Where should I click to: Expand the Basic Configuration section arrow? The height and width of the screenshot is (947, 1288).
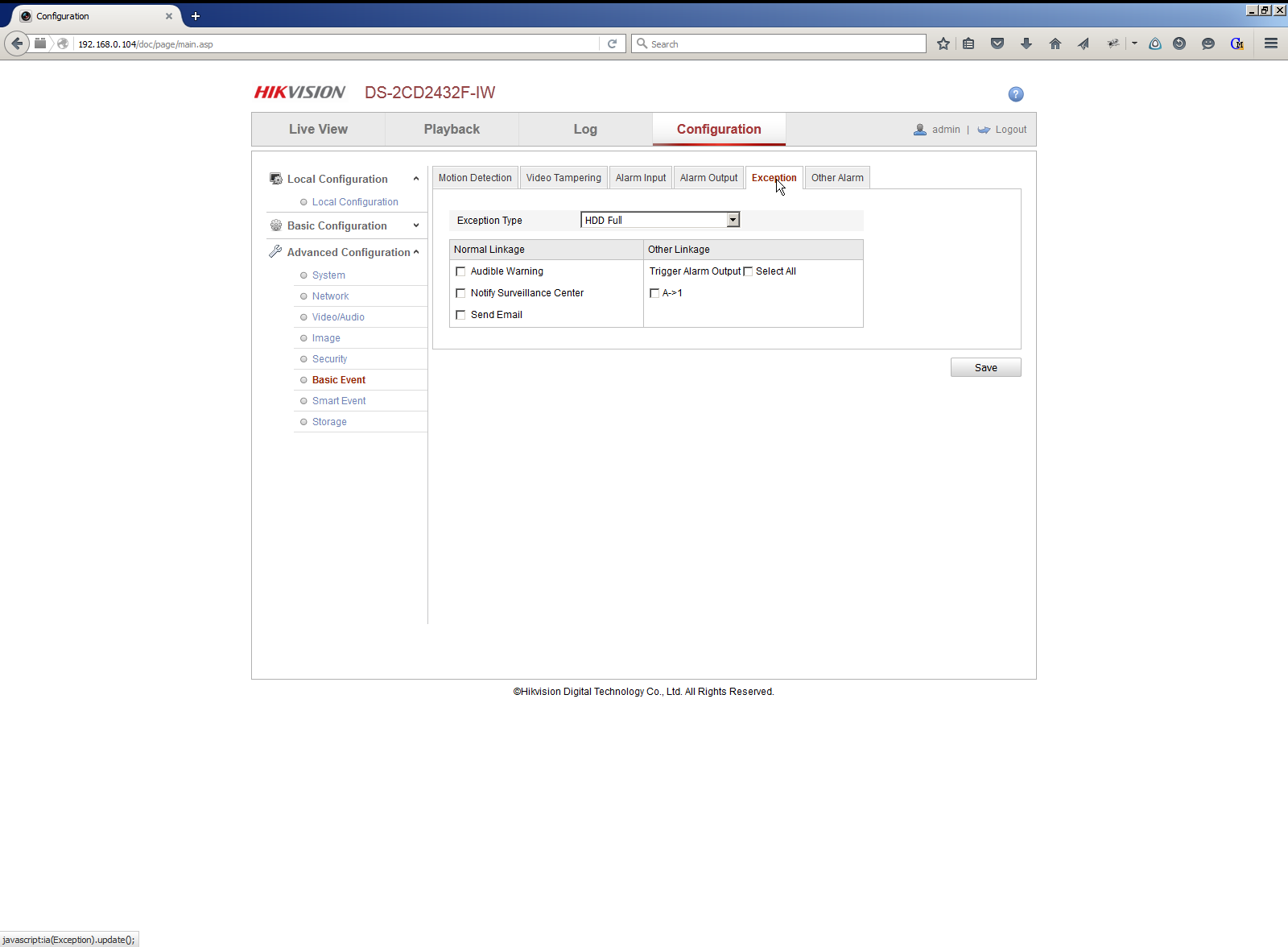coord(416,225)
